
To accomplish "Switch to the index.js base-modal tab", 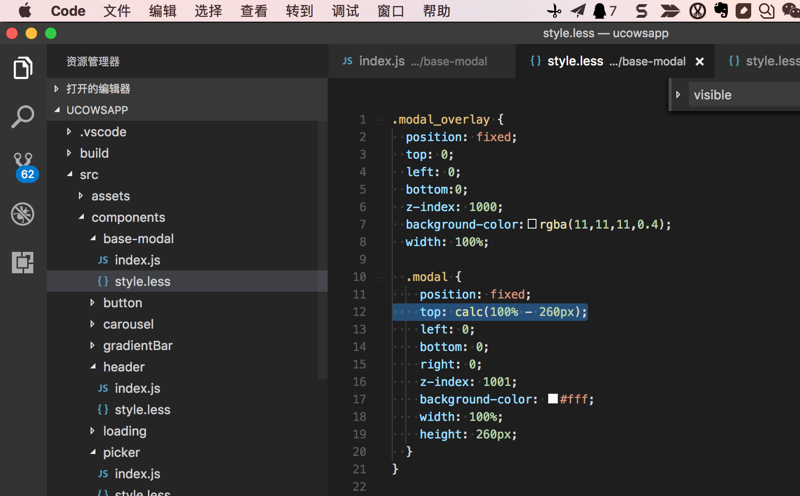I will (x=421, y=61).
